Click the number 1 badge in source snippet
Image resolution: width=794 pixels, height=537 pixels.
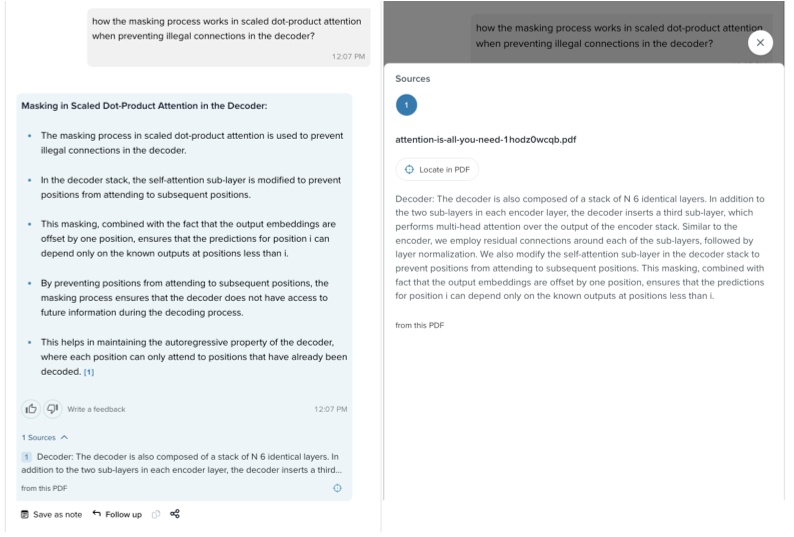[x=27, y=457]
